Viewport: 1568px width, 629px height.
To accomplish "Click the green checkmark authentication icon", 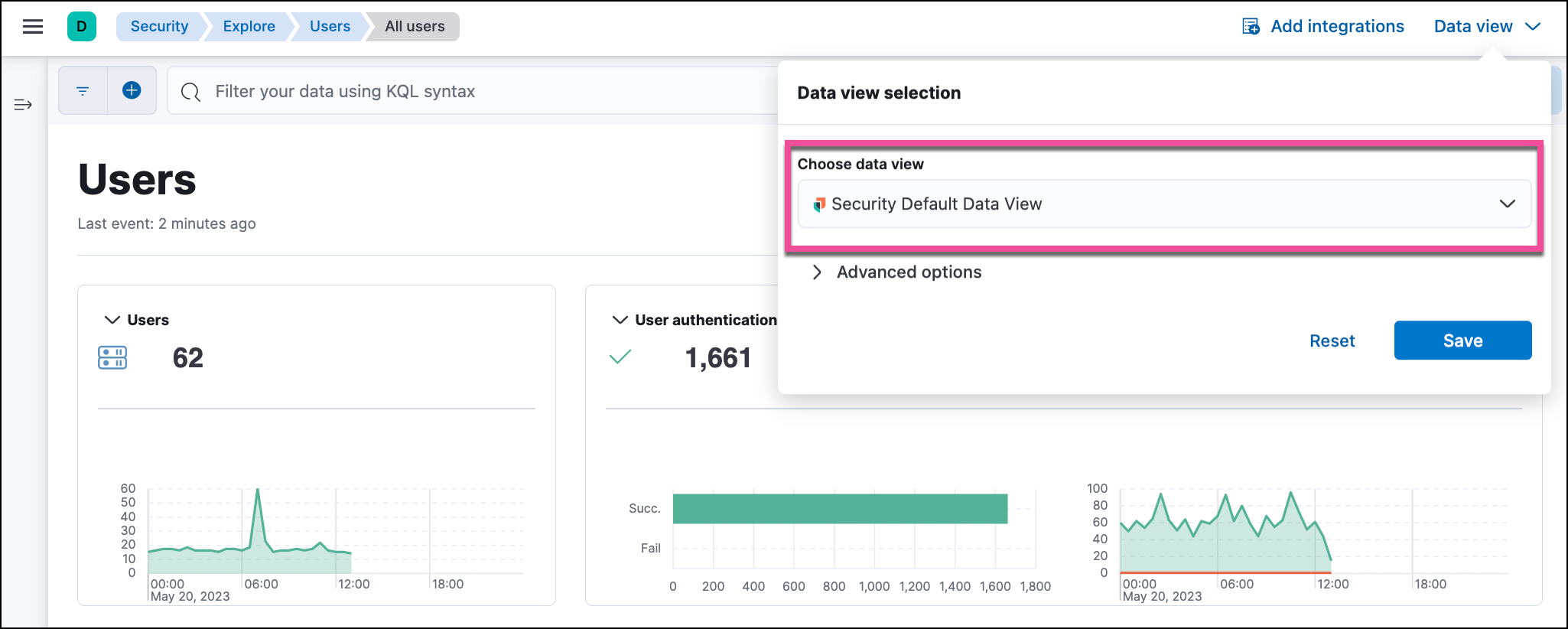I will 620,357.
